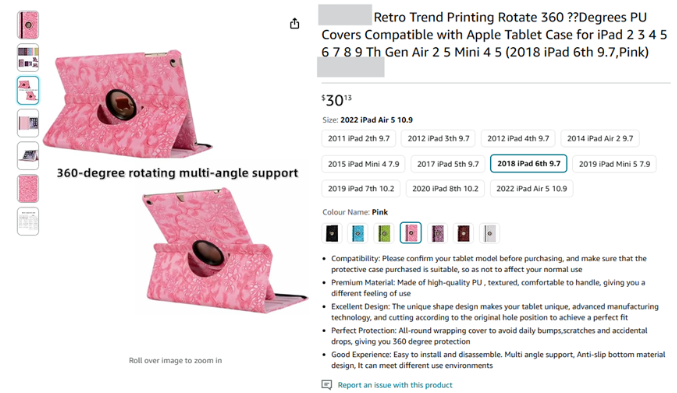Select size 2011 iPad 2th 9.7
Screen dimensions: 677x393
point(358,139)
